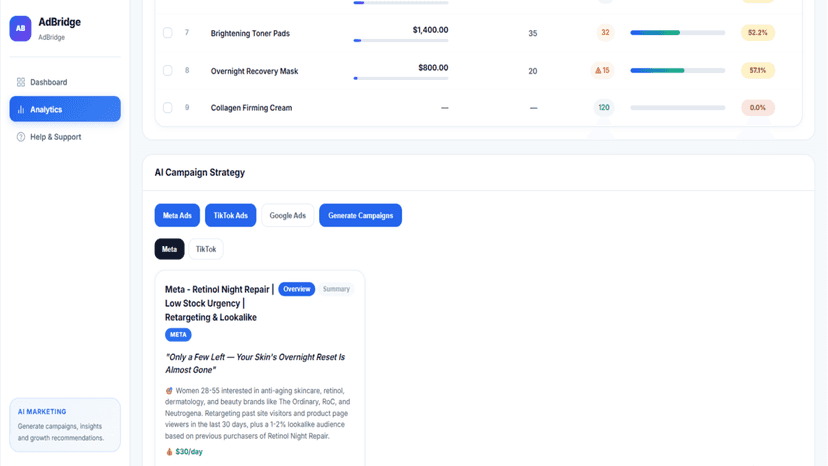Viewport: 828px width, 466px height.
Task: Click the 57.1% margin badge
Action: [x=757, y=70]
